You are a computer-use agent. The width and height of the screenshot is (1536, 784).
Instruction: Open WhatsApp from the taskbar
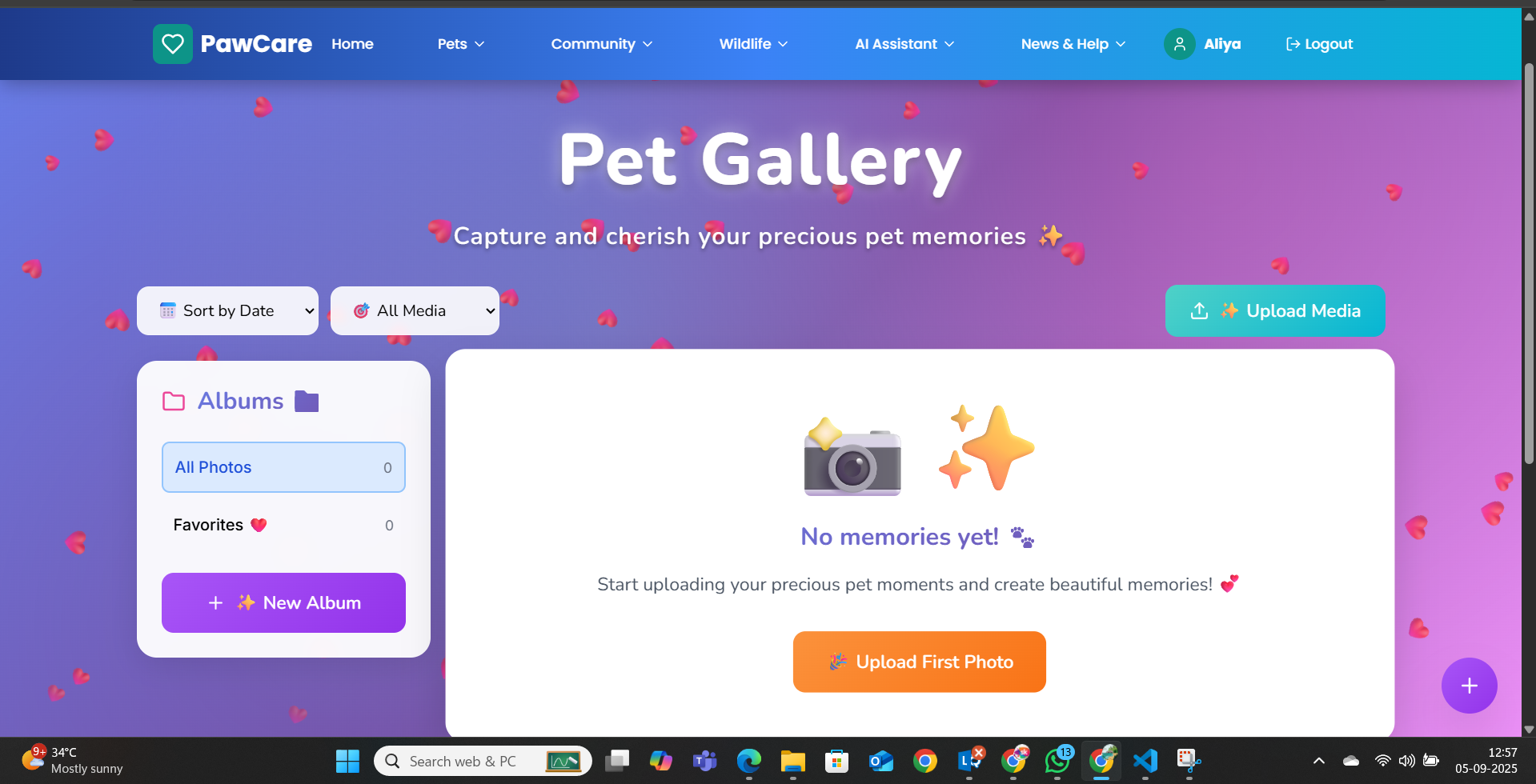[x=1057, y=761]
